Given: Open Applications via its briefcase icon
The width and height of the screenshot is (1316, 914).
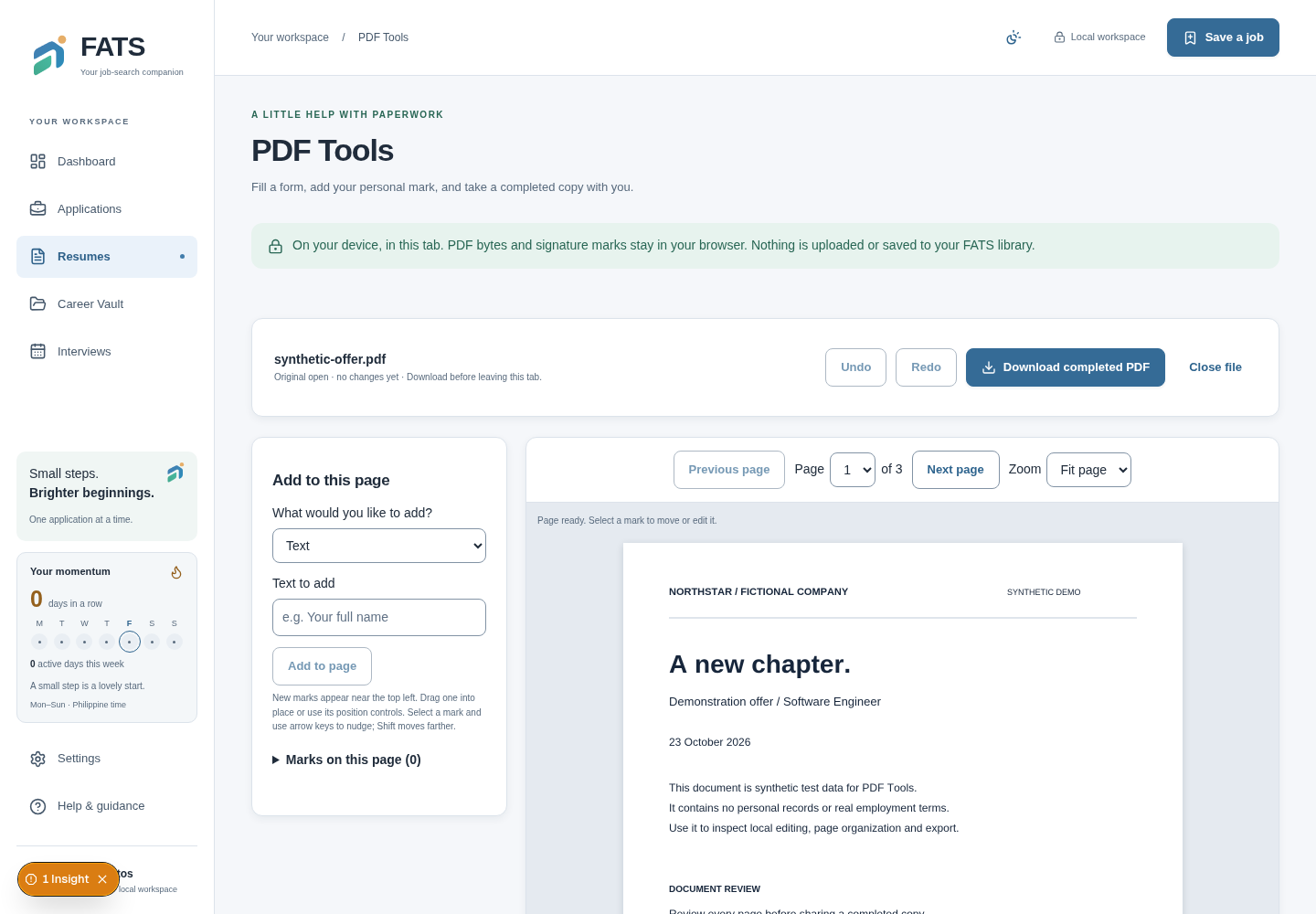Looking at the screenshot, I should click(x=37, y=209).
